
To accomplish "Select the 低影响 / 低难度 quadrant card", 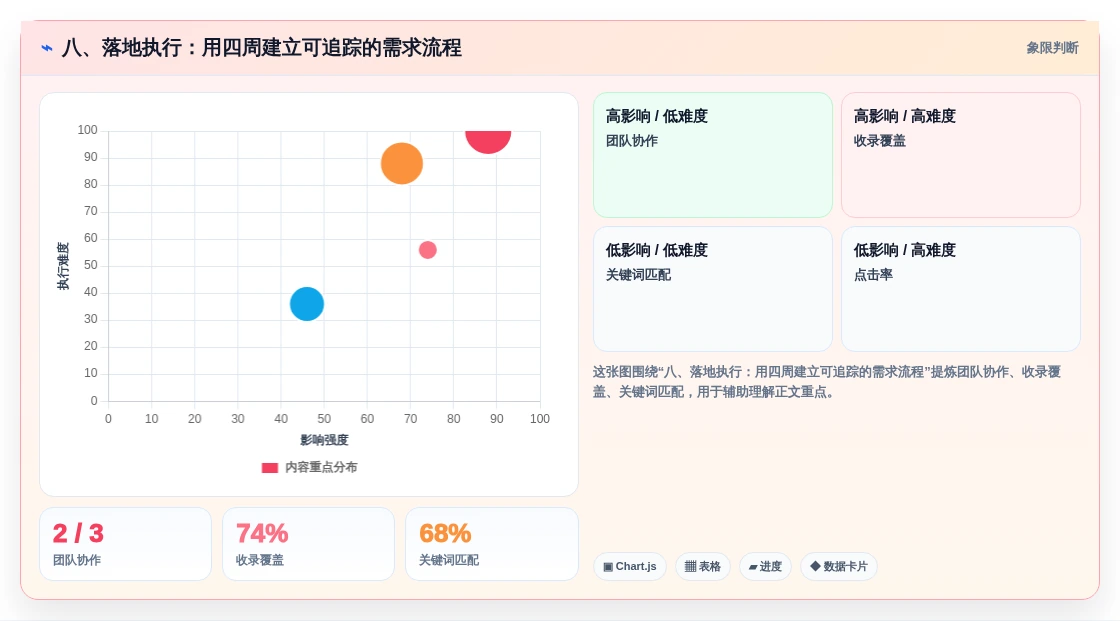I will 713,289.
